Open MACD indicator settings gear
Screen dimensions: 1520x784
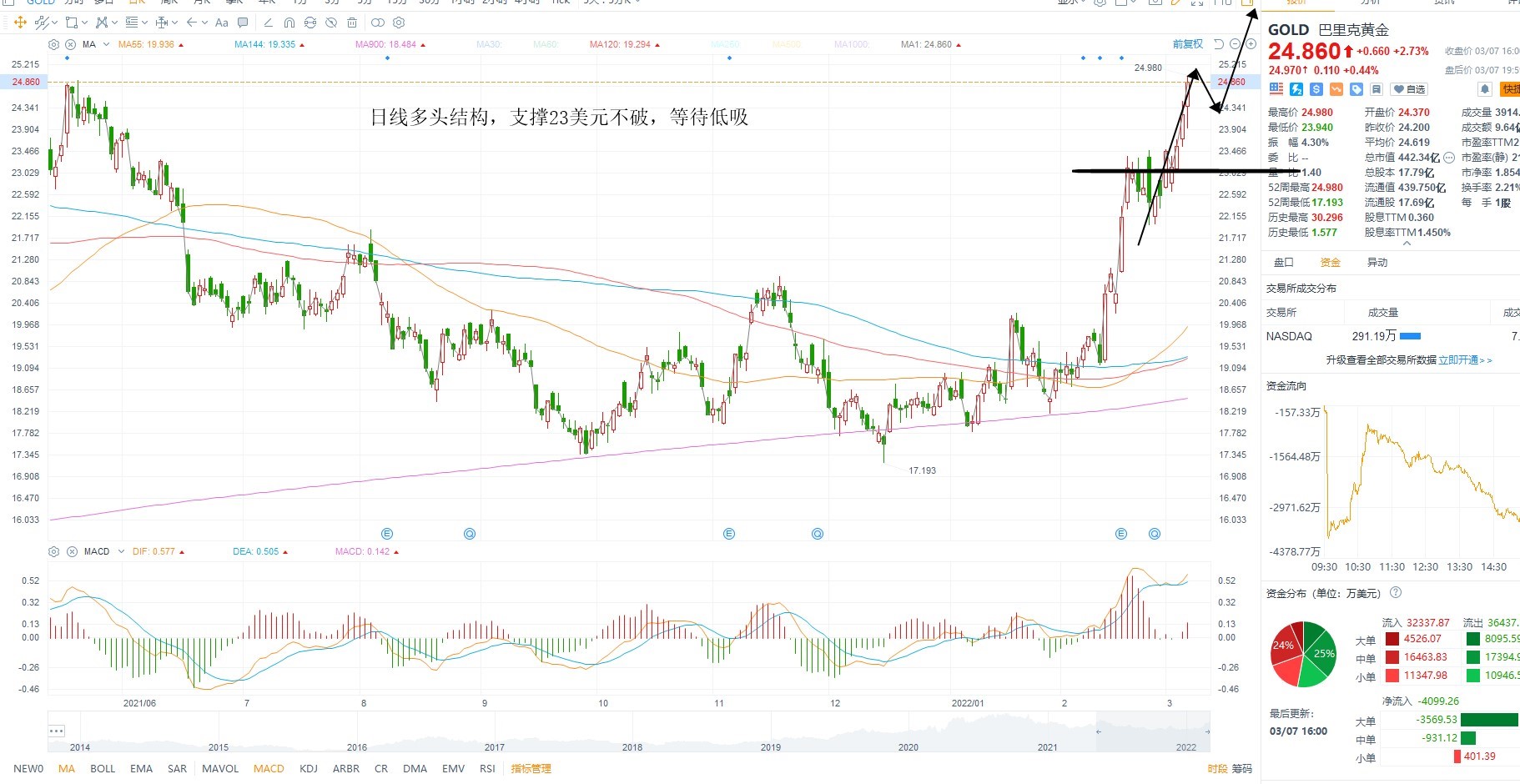pyautogui.click(x=54, y=551)
